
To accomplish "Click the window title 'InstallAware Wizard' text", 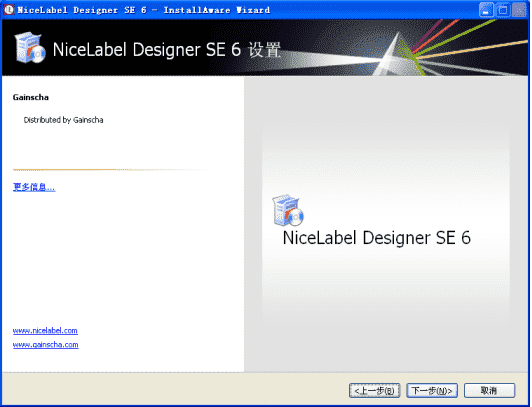I will coord(217,10).
